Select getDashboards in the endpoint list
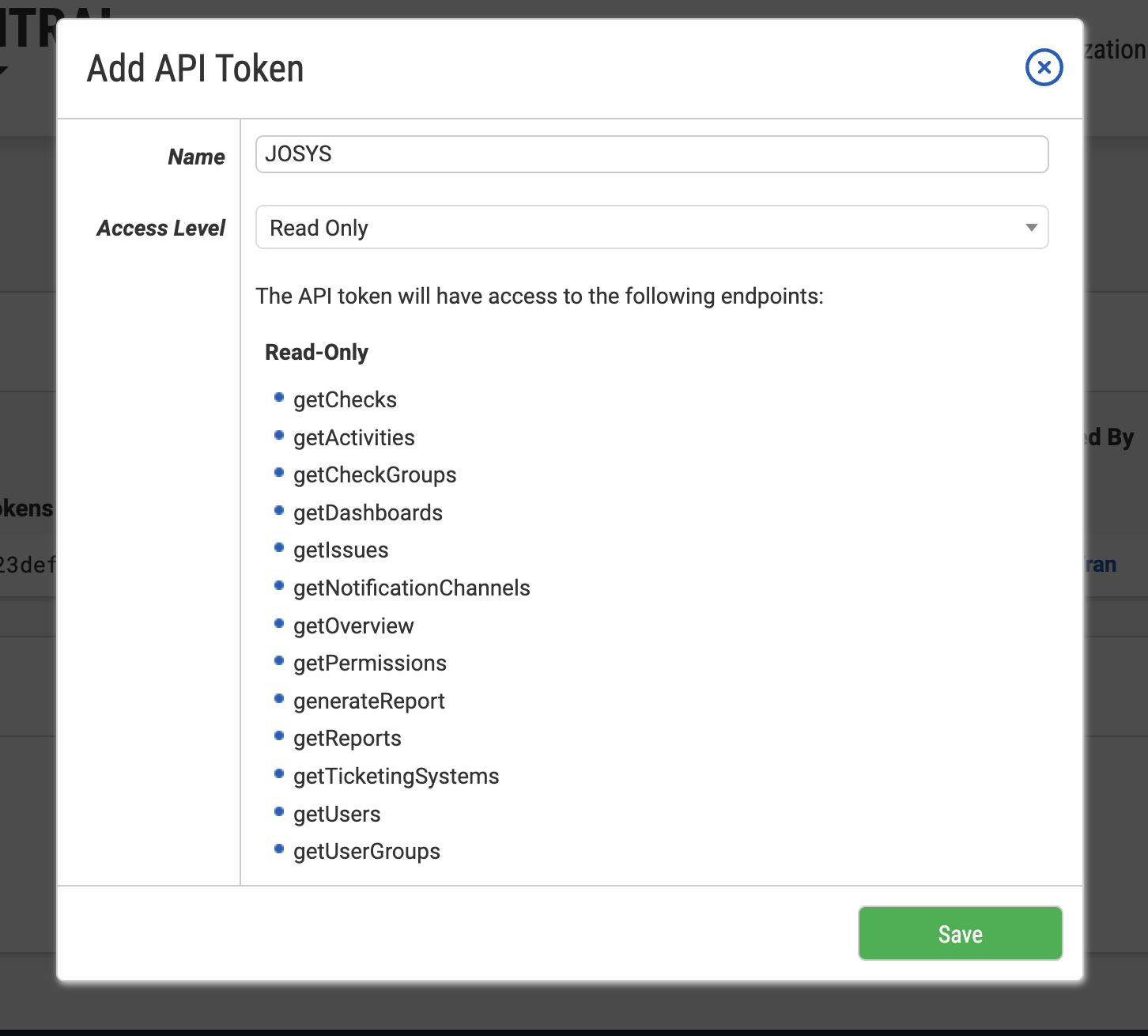The width and height of the screenshot is (1148, 1036). 368,513
